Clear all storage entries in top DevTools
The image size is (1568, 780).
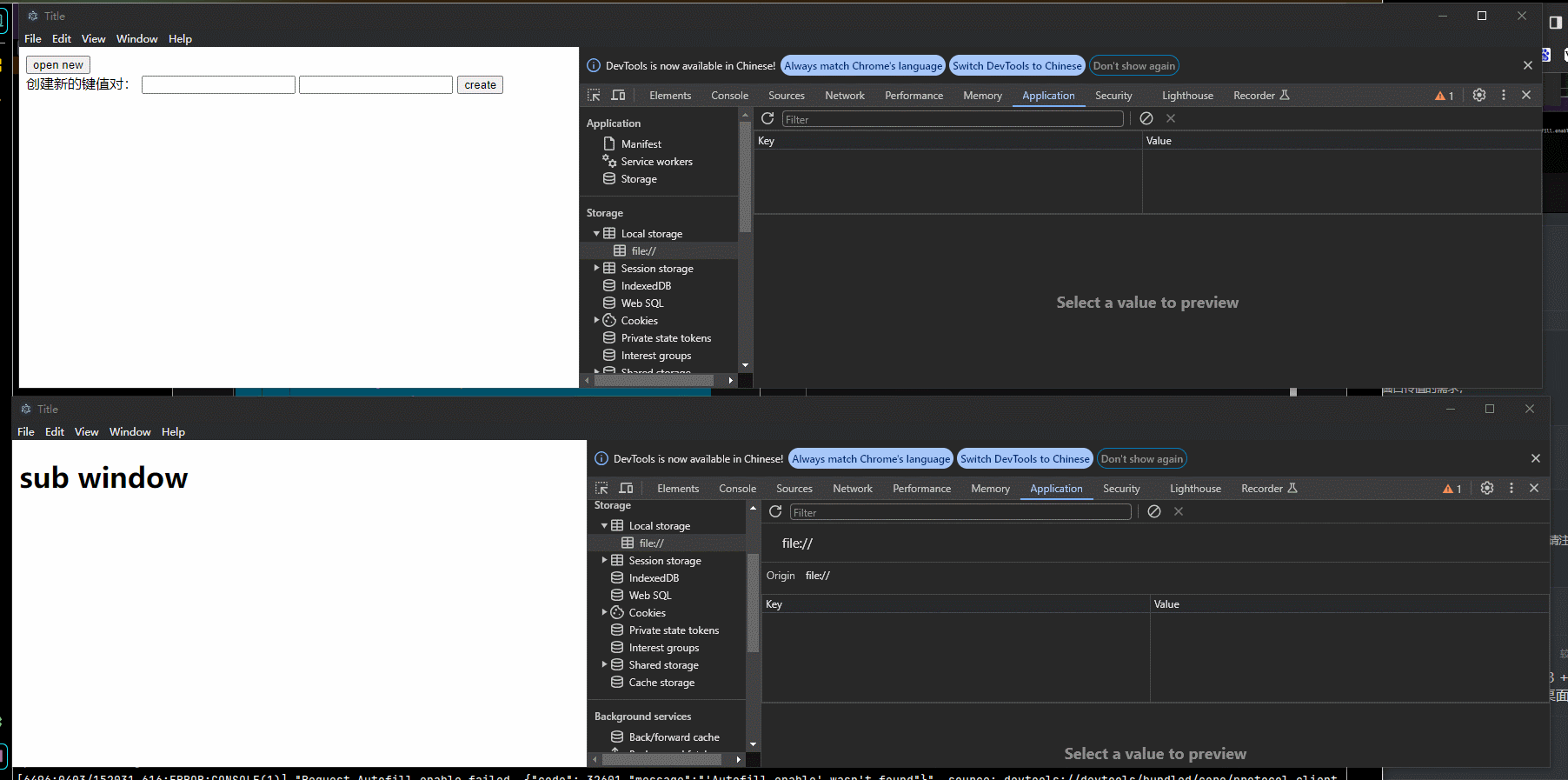tap(1146, 118)
